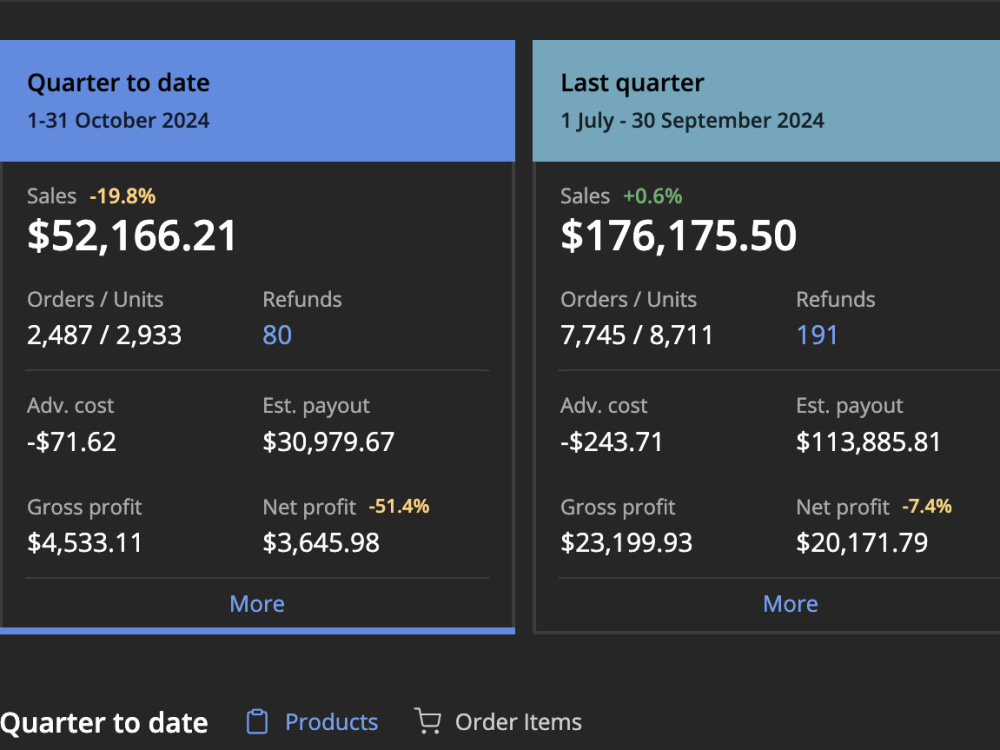Click the Order Items cart icon
The height and width of the screenshot is (750, 1000).
(427, 721)
